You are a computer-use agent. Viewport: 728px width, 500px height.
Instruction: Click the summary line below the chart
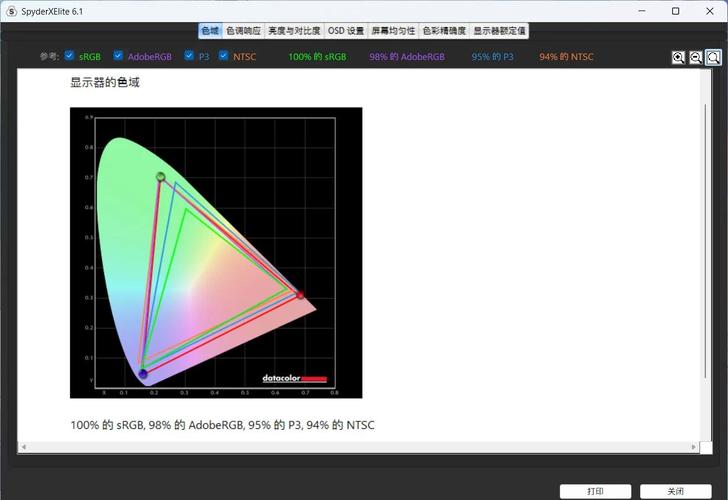point(222,425)
